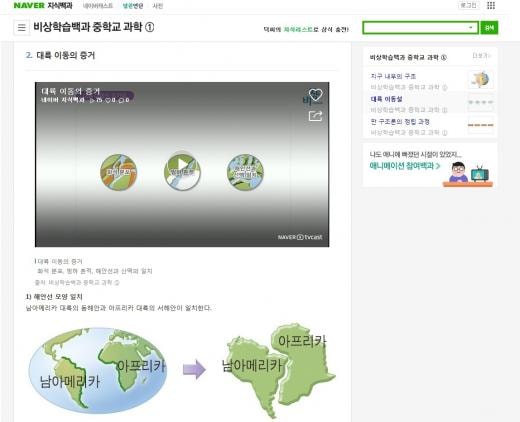This screenshot has width=520, height=422.
Task: Select the coastline and mountain match circle
Action: coord(245,172)
